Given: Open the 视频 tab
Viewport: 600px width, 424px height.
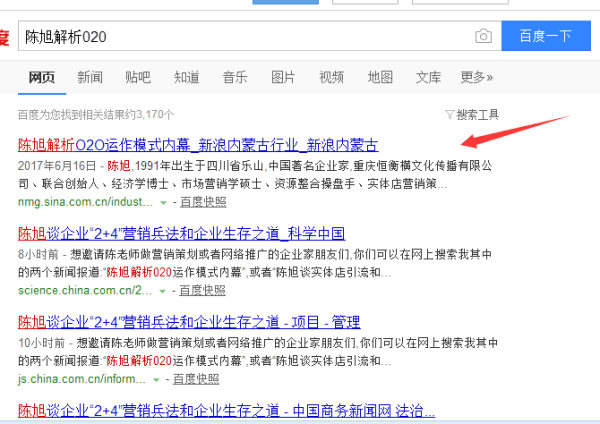Looking at the screenshot, I should (331, 77).
